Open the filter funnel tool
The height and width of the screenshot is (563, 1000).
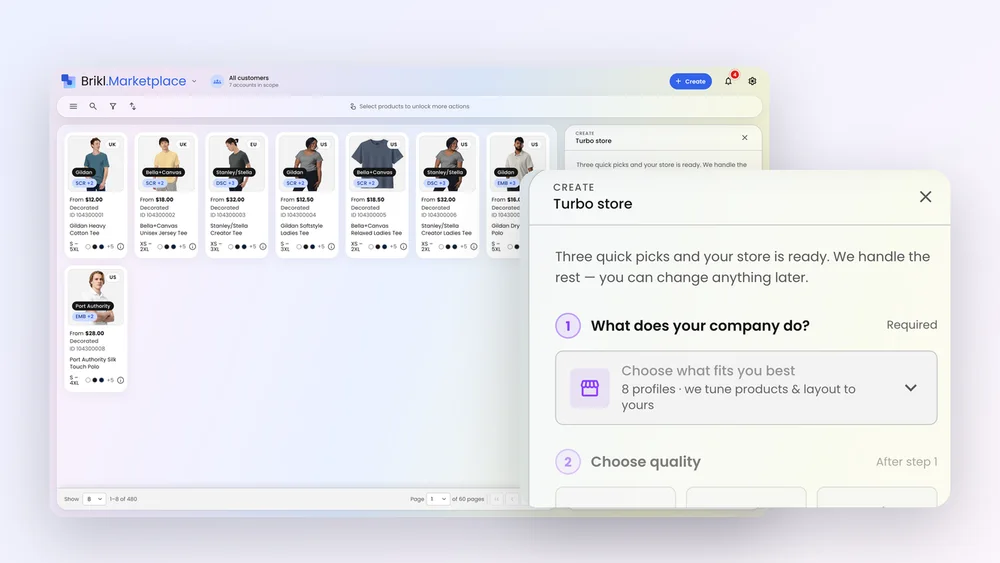pos(113,106)
